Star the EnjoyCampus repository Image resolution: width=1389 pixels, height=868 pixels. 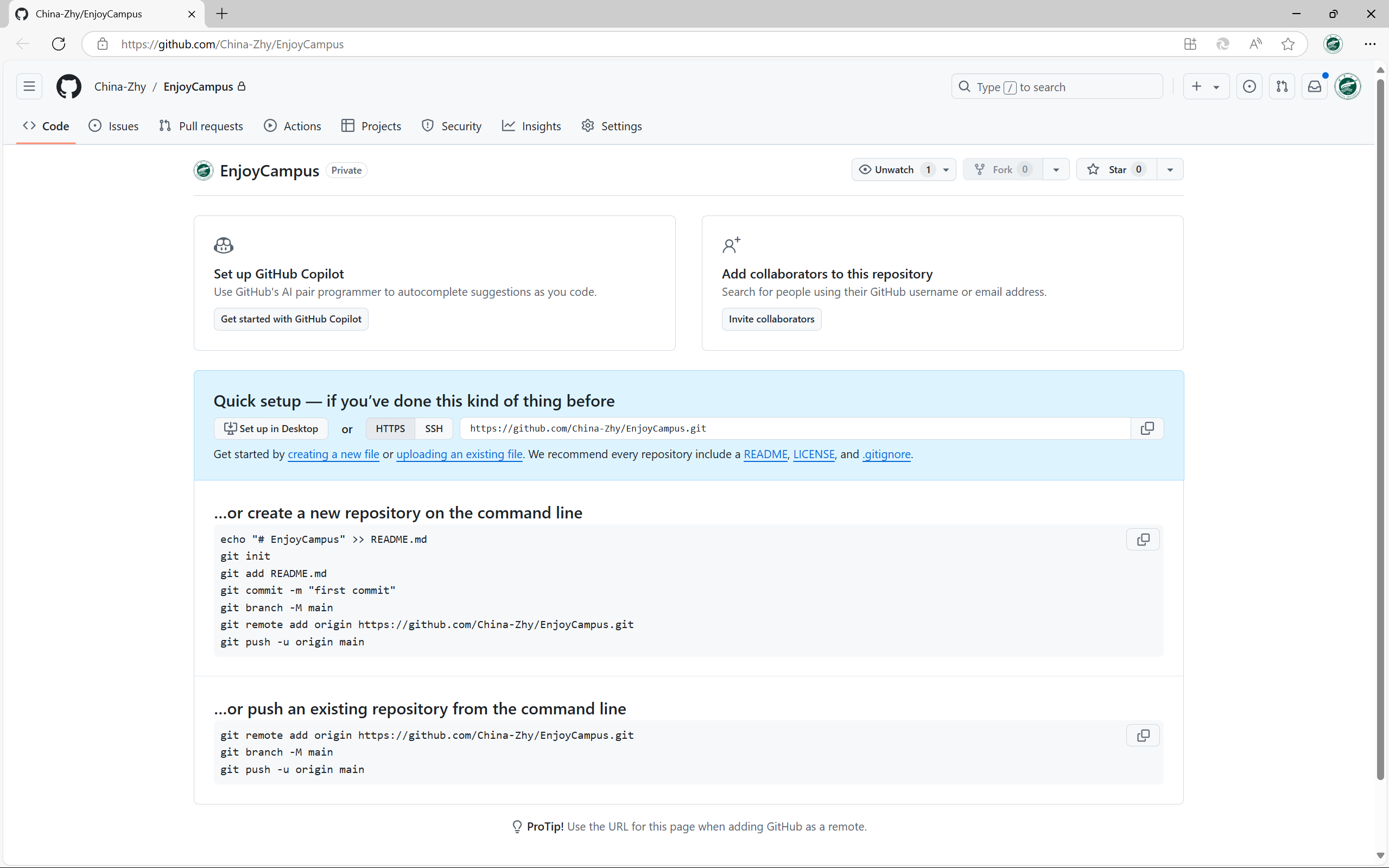1117,169
